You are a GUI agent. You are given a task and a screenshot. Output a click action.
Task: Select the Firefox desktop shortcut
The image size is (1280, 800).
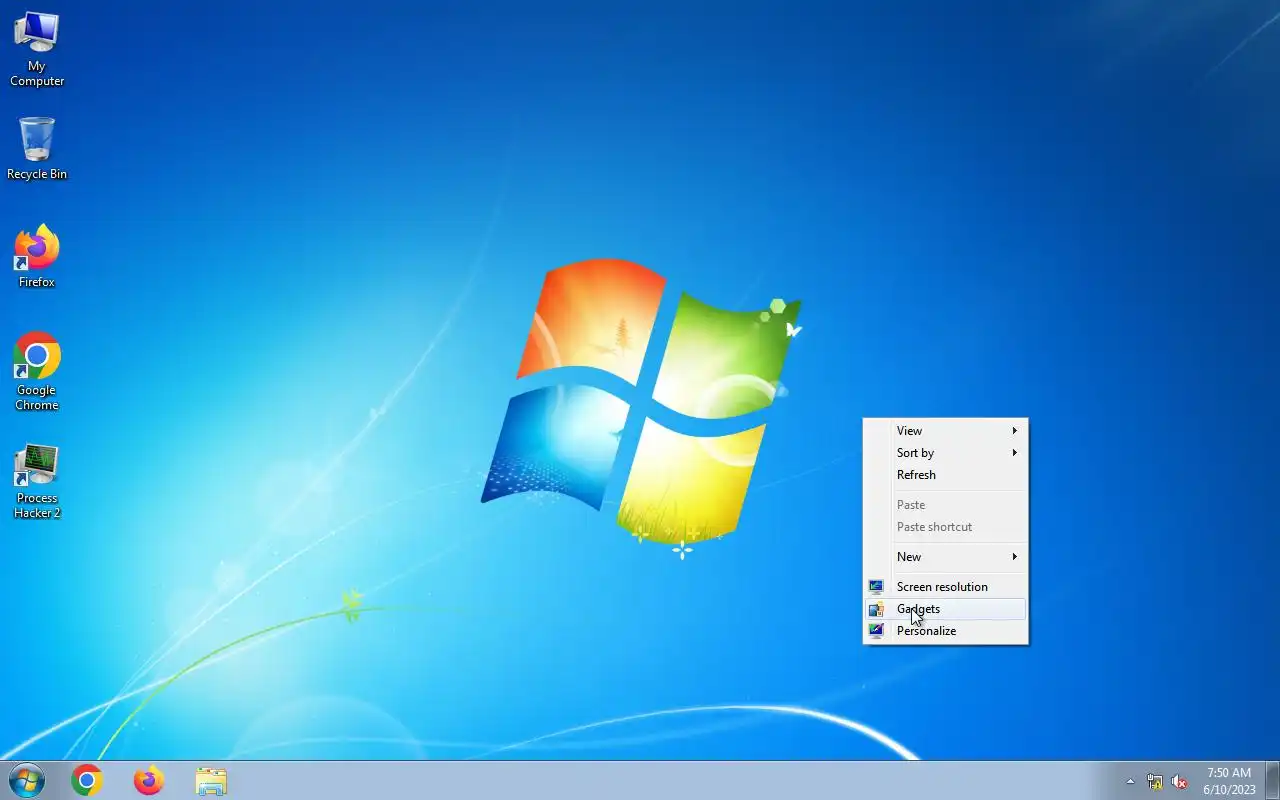coord(37,257)
